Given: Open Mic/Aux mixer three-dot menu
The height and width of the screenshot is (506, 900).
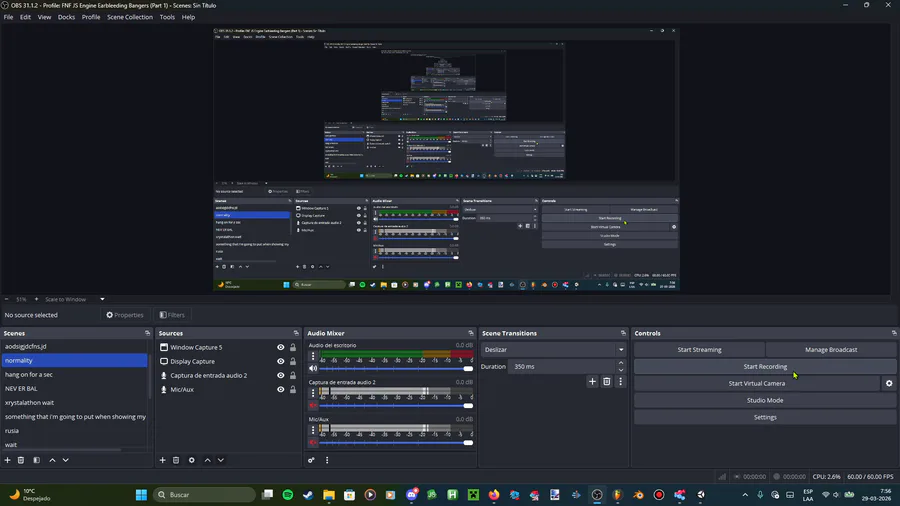Looking at the screenshot, I should 313,430.
